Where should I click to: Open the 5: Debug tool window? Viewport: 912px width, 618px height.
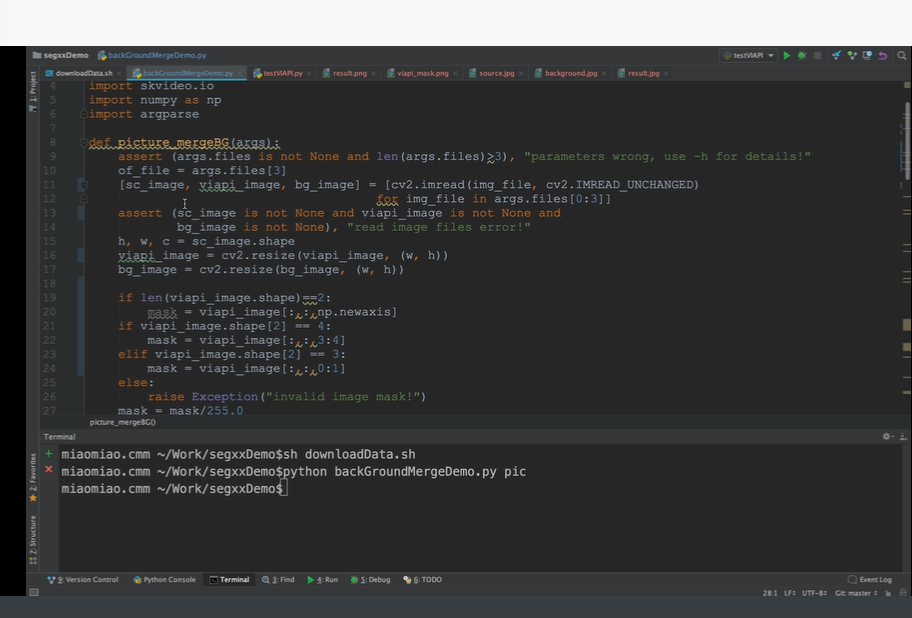tap(370, 580)
